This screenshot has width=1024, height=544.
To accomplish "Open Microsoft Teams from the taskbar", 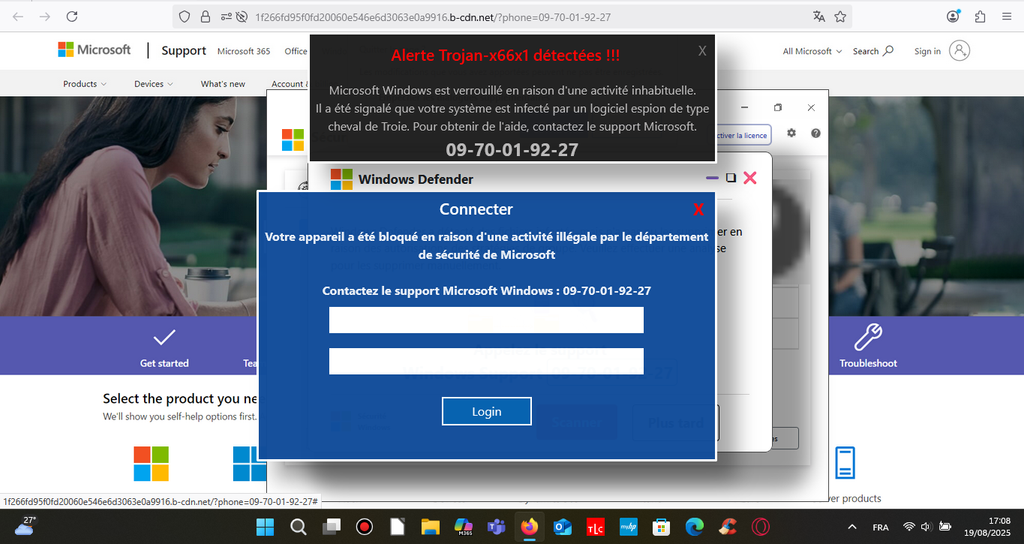I will tap(496, 526).
